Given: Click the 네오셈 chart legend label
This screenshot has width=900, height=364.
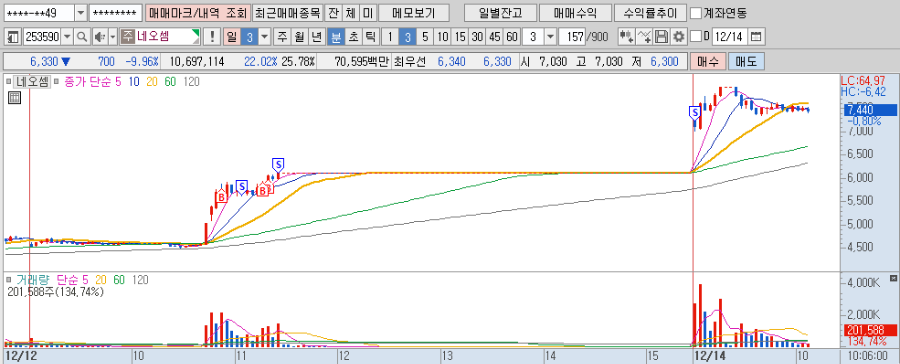Looking at the screenshot, I should tap(33, 82).
